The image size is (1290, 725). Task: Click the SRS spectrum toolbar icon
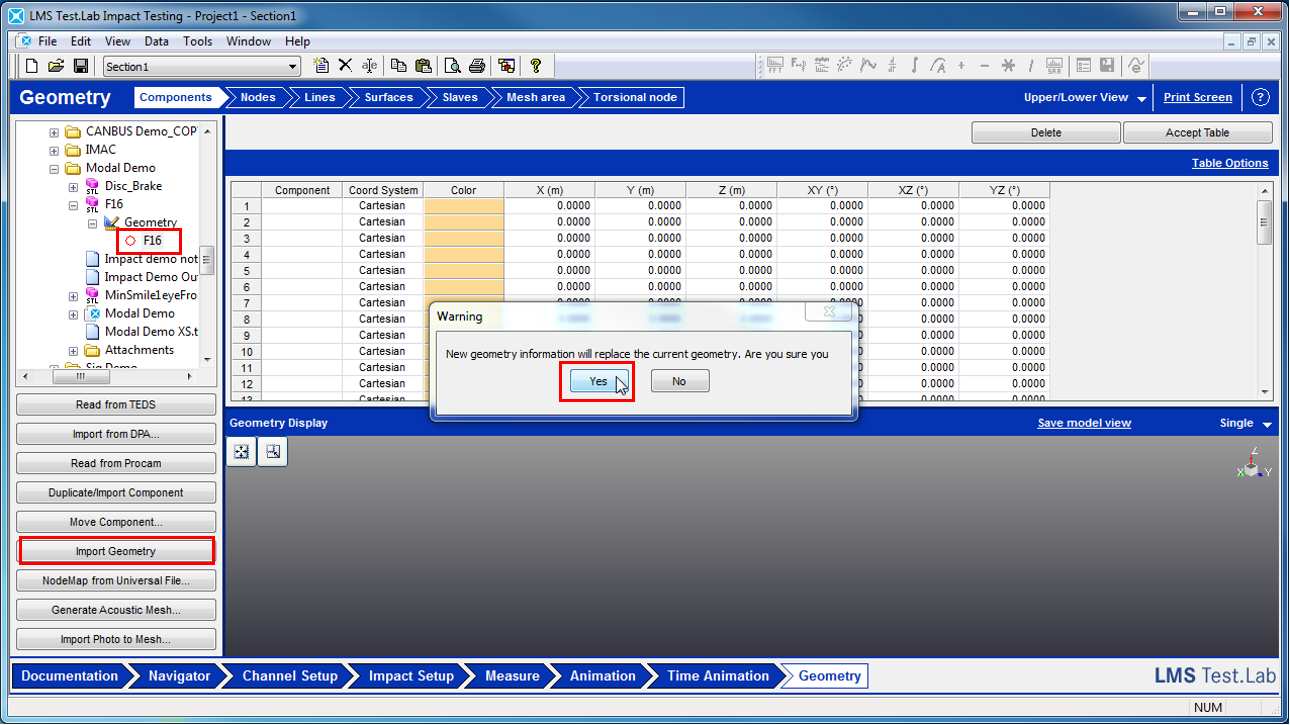tap(1054, 66)
